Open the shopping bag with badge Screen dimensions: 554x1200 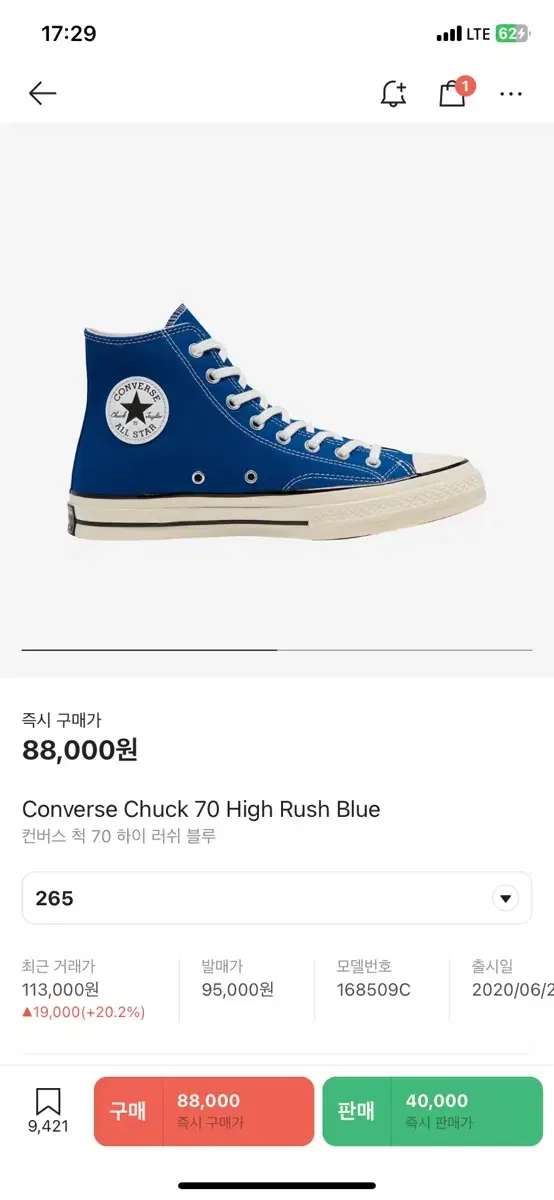(x=455, y=91)
